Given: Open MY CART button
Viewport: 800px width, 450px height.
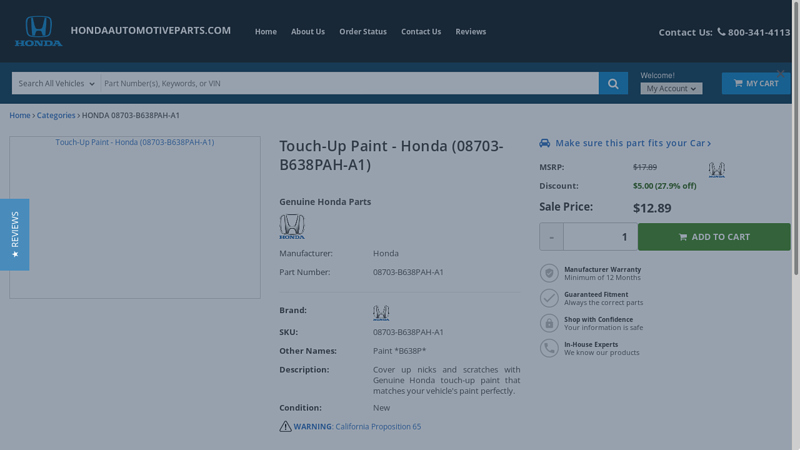Looking at the screenshot, I should (x=756, y=83).
